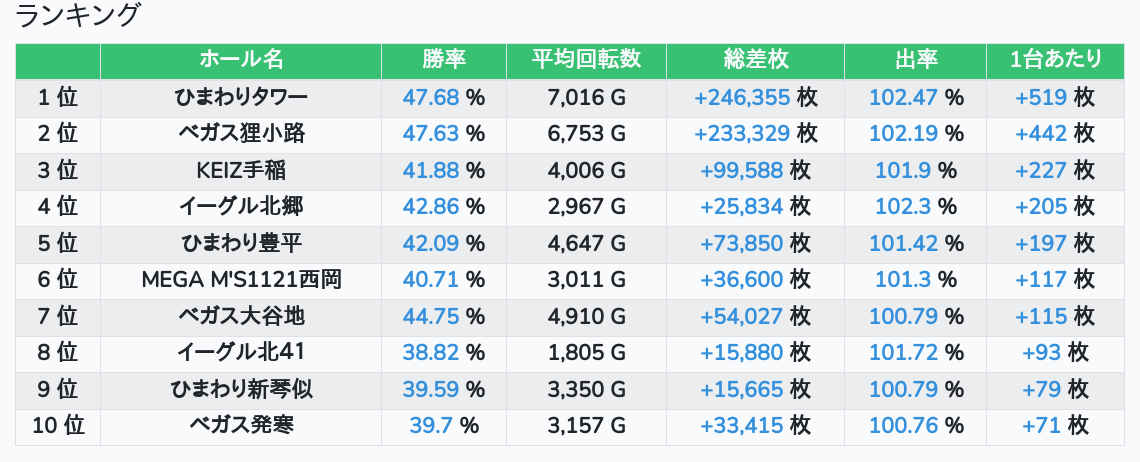Click the +246,355 total difference value

742,97
